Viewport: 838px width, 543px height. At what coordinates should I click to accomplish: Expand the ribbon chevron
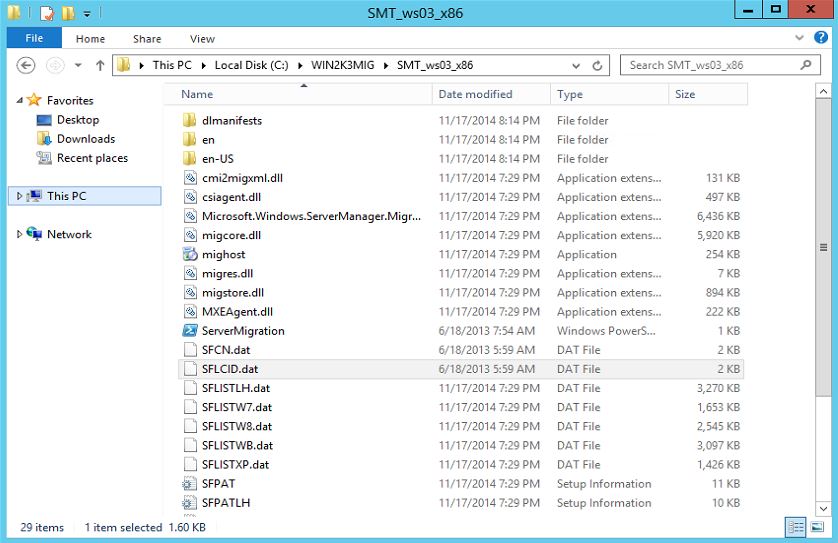[x=800, y=37]
